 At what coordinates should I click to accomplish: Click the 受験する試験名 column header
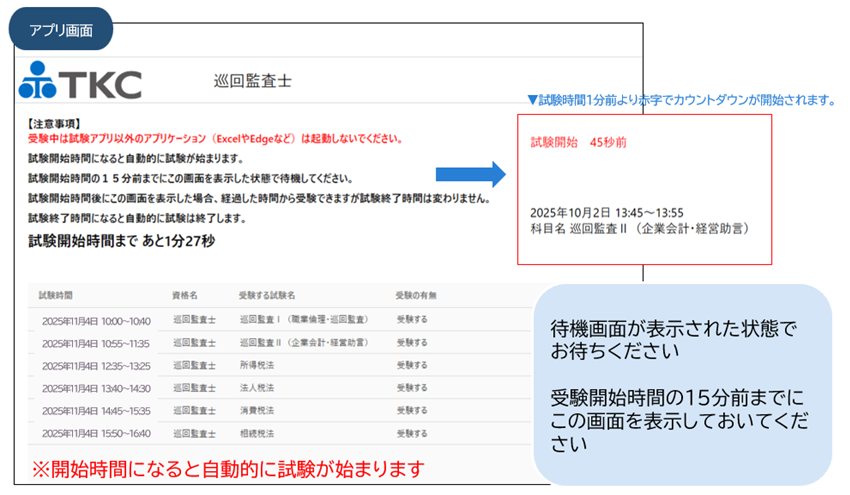(x=267, y=295)
